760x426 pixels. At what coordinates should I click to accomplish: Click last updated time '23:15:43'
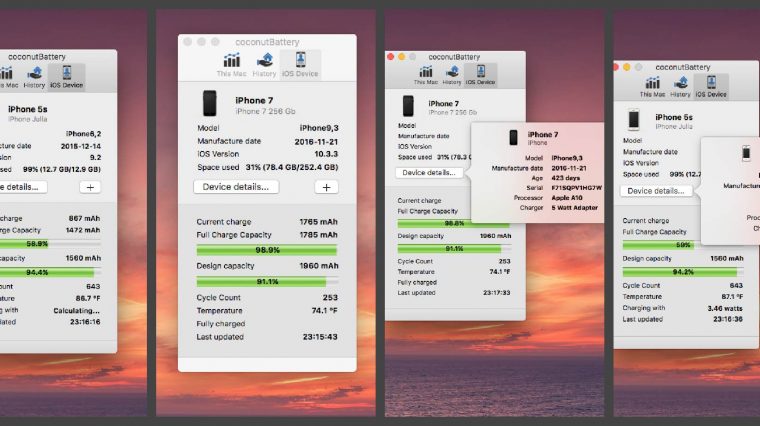[320, 337]
